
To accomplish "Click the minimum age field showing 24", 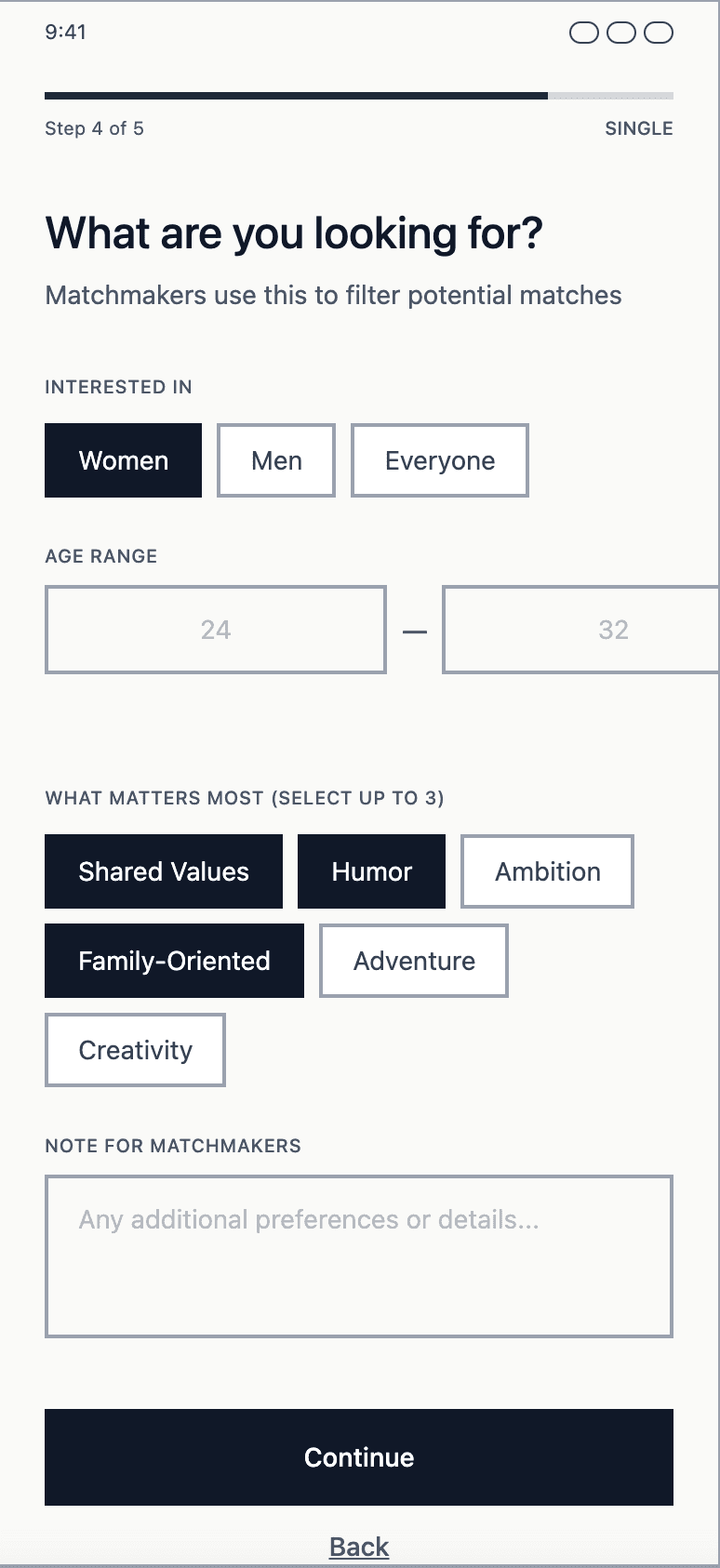I will [x=216, y=630].
